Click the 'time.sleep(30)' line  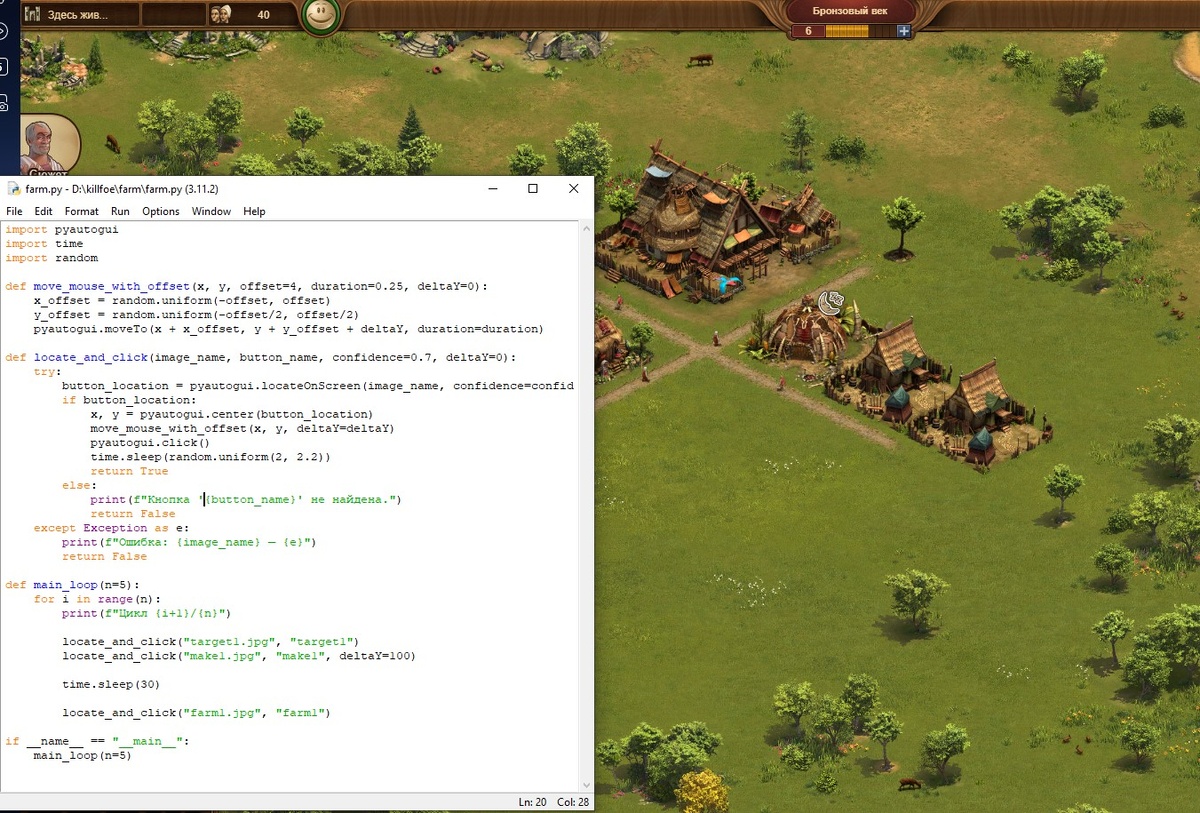(x=111, y=684)
